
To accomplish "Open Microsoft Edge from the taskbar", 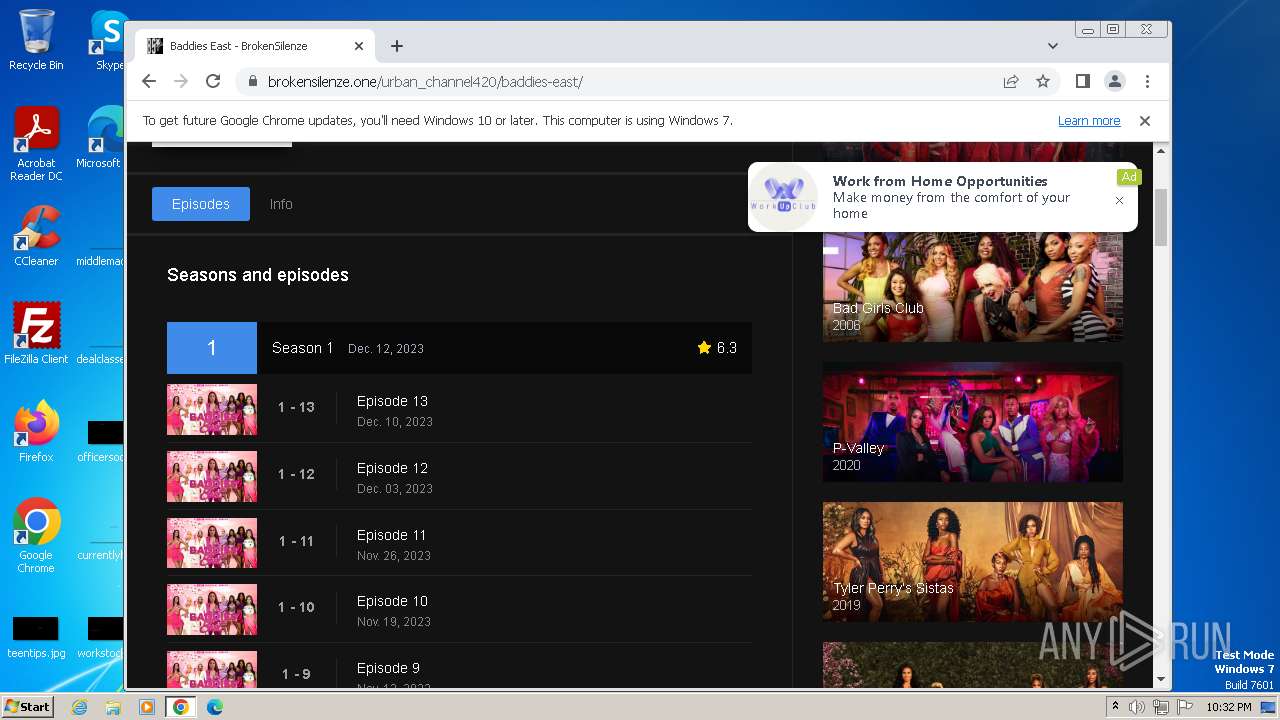I will click(215, 707).
